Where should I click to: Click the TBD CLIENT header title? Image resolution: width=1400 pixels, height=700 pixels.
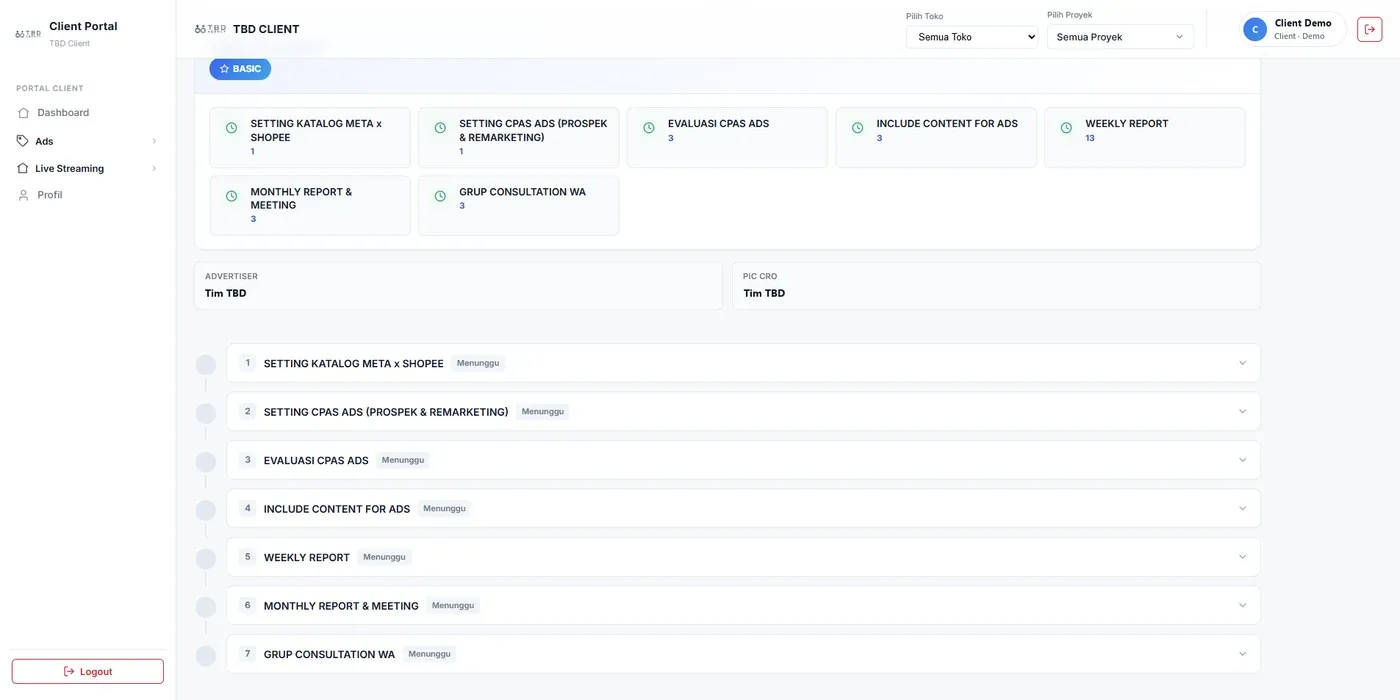[266, 29]
